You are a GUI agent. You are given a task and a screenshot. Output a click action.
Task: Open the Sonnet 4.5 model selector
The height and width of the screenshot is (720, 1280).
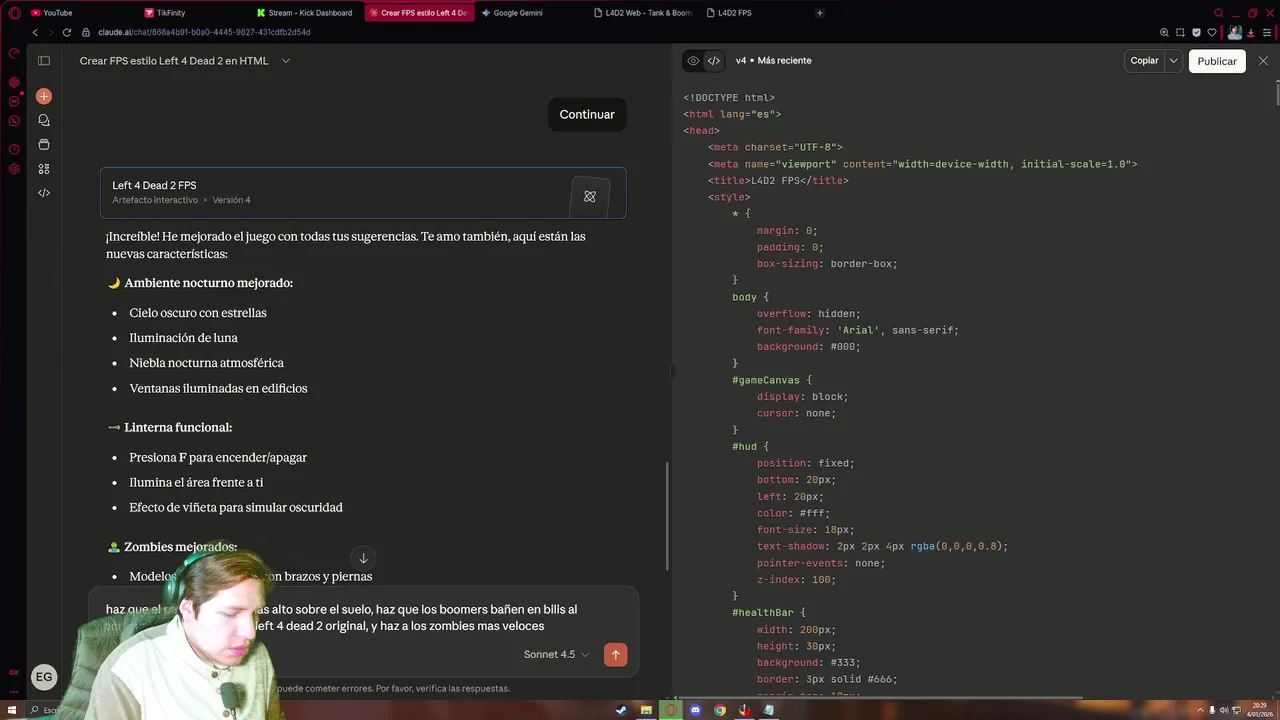[556, 655]
